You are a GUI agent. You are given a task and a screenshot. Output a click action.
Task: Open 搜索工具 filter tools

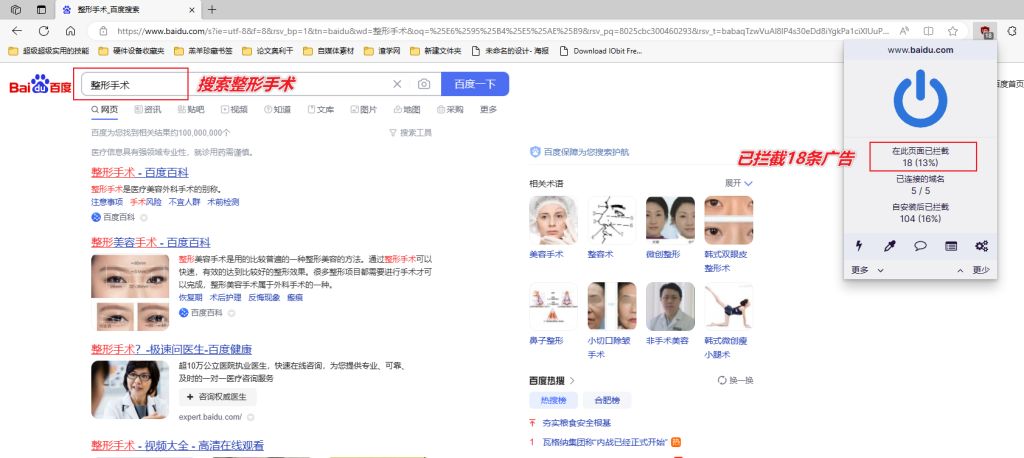point(410,133)
